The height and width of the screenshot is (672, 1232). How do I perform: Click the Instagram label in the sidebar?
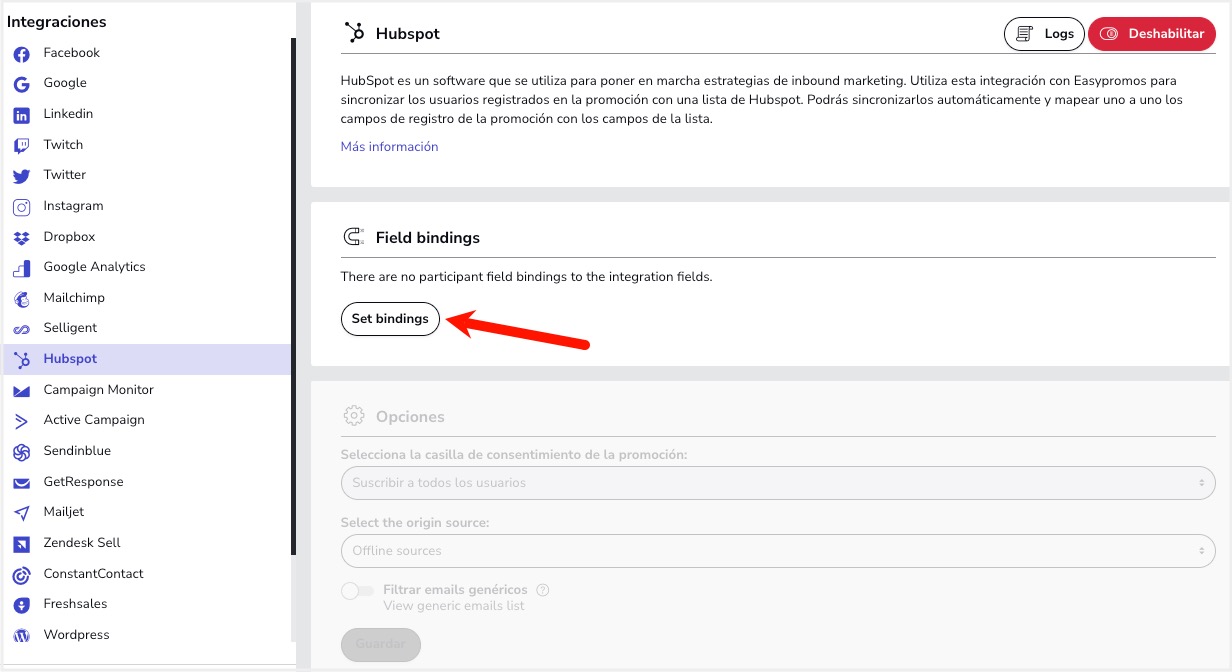pos(73,206)
